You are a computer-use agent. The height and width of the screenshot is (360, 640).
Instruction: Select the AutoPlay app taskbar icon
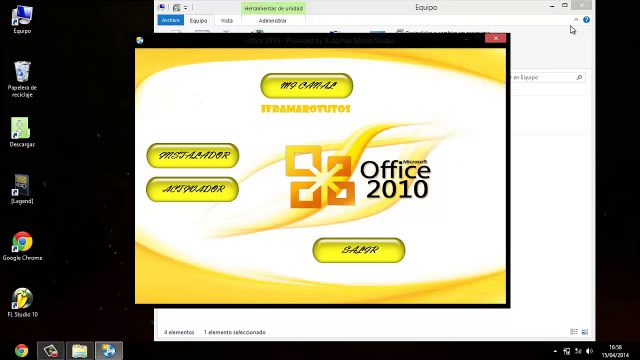click(x=109, y=351)
